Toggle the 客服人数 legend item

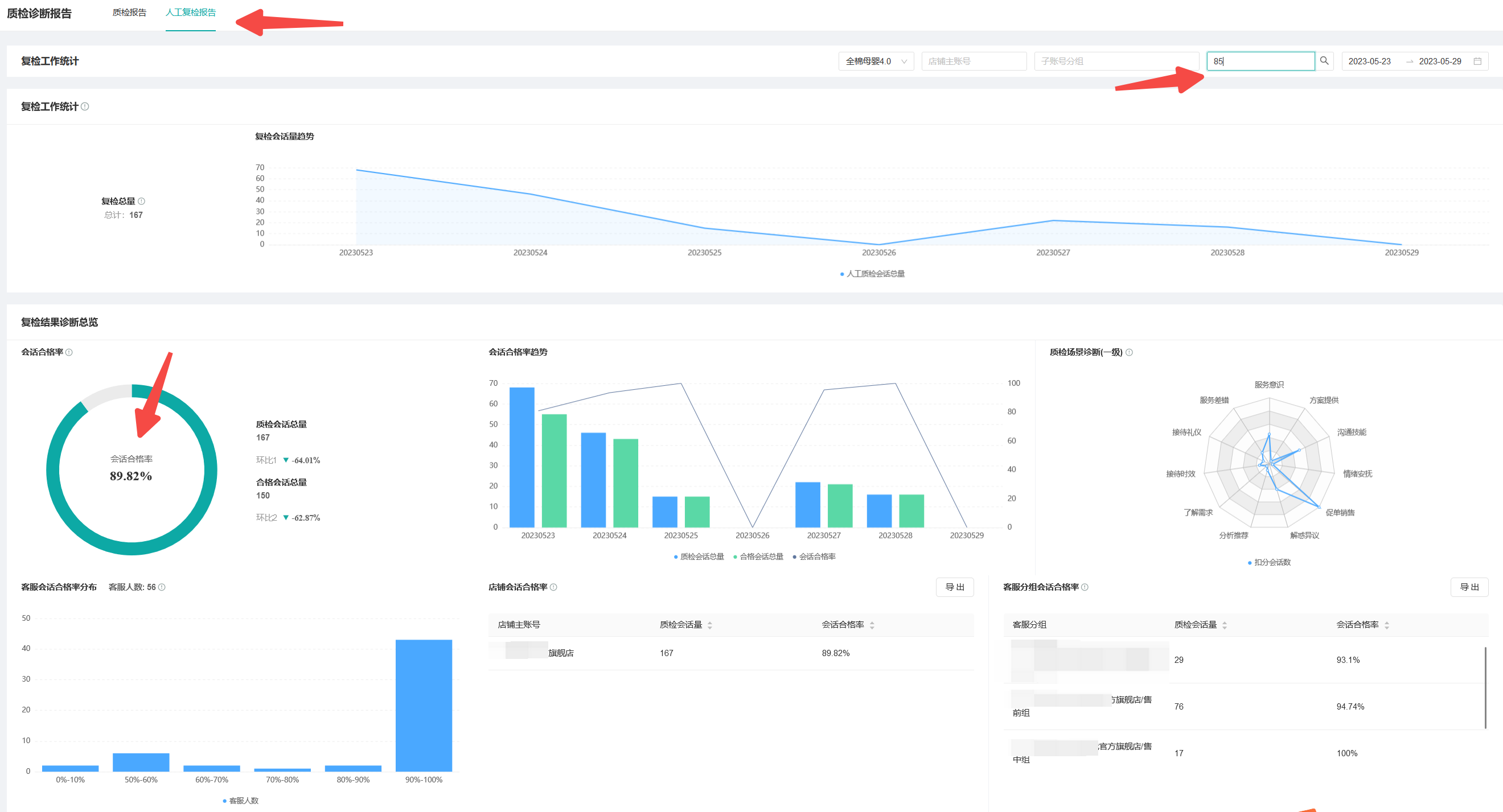(240, 800)
